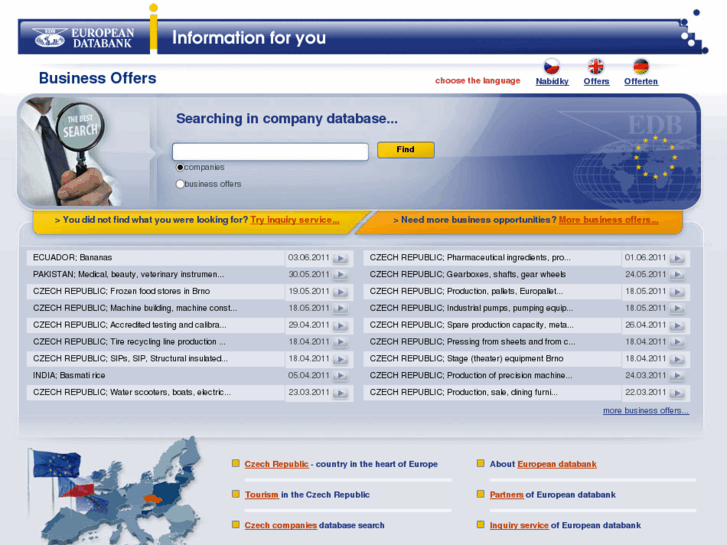This screenshot has height=545, width=727.
Task: Open arrow icon for Pharmaceutical ingredients offer
Action: (x=677, y=258)
